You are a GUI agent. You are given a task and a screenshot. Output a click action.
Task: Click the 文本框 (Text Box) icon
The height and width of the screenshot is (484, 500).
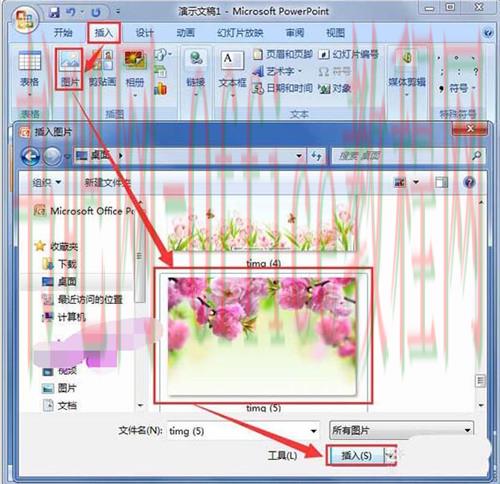click(x=232, y=72)
